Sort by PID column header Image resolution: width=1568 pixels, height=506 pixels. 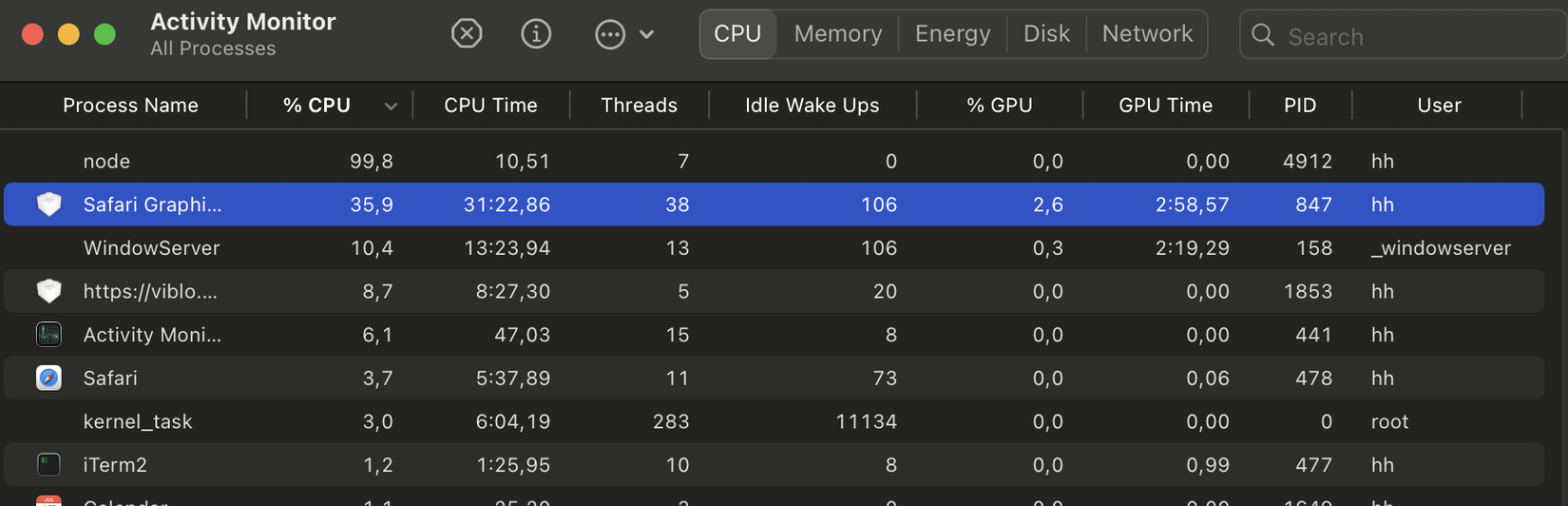[1300, 106]
